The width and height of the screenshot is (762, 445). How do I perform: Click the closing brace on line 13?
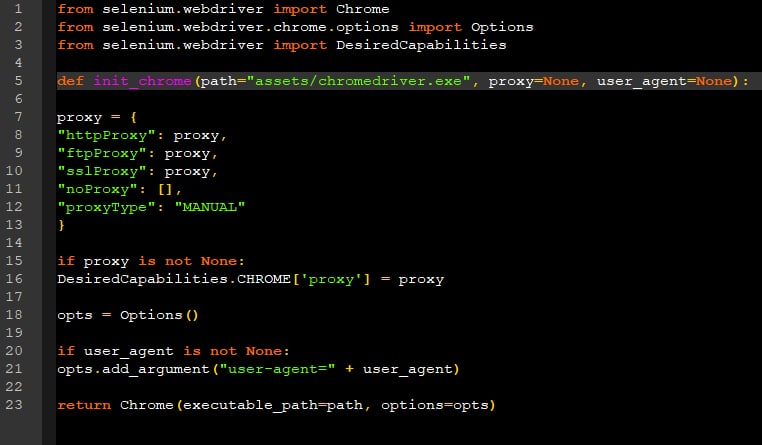coord(61,225)
